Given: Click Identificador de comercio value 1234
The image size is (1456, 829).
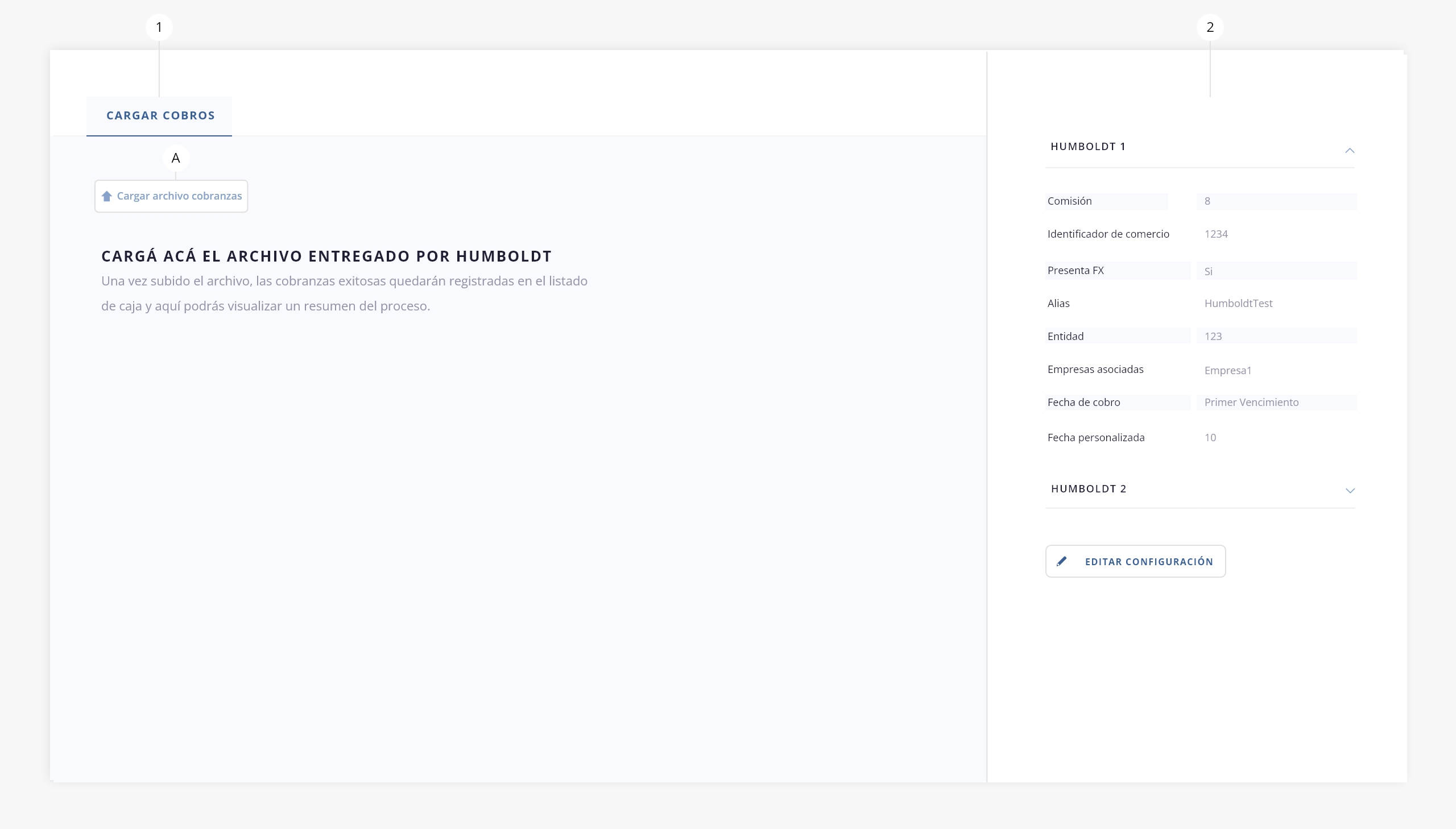Looking at the screenshot, I should (1216, 234).
